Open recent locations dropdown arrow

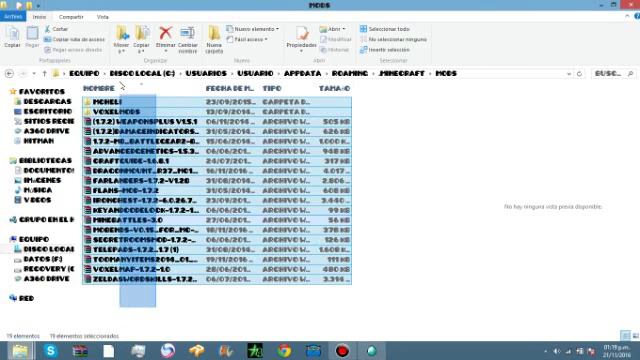pyautogui.click(x=34, y=74)
